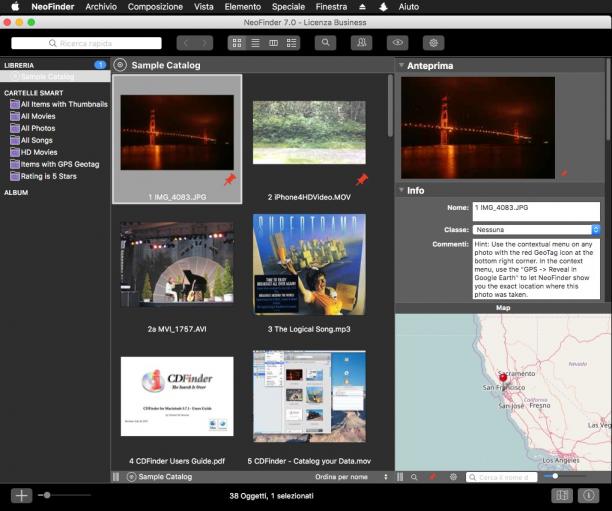Open the Finestra menu
This screenshot has height=511, width=612.
click(x=331, y=7)
